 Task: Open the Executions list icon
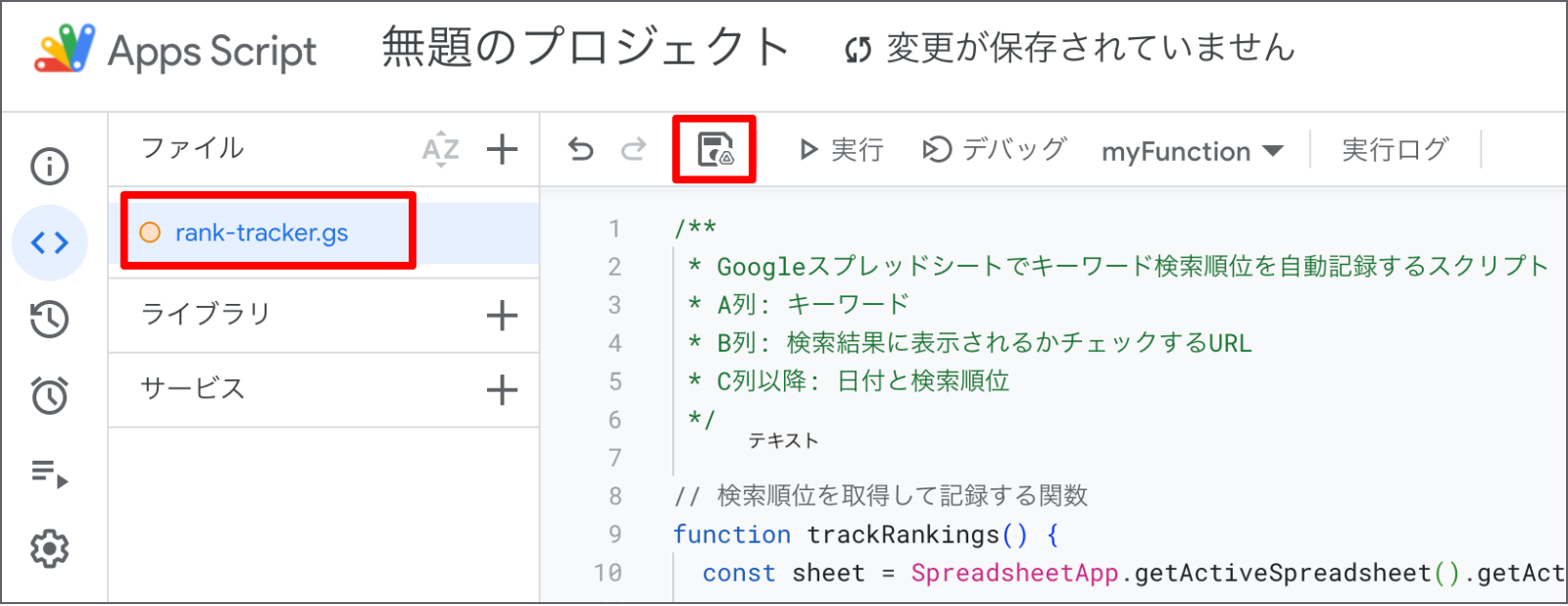point(50,474)
